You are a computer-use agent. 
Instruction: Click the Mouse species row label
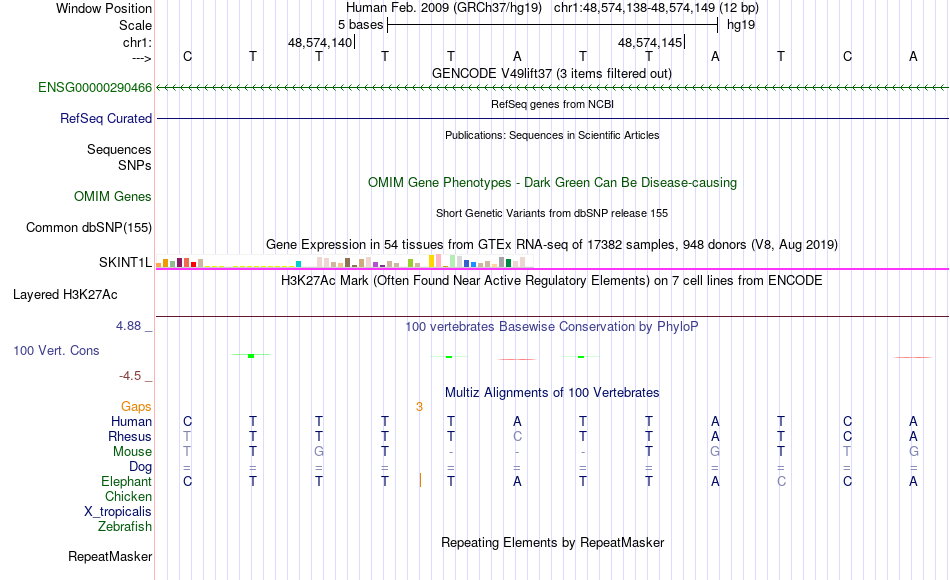132,452
